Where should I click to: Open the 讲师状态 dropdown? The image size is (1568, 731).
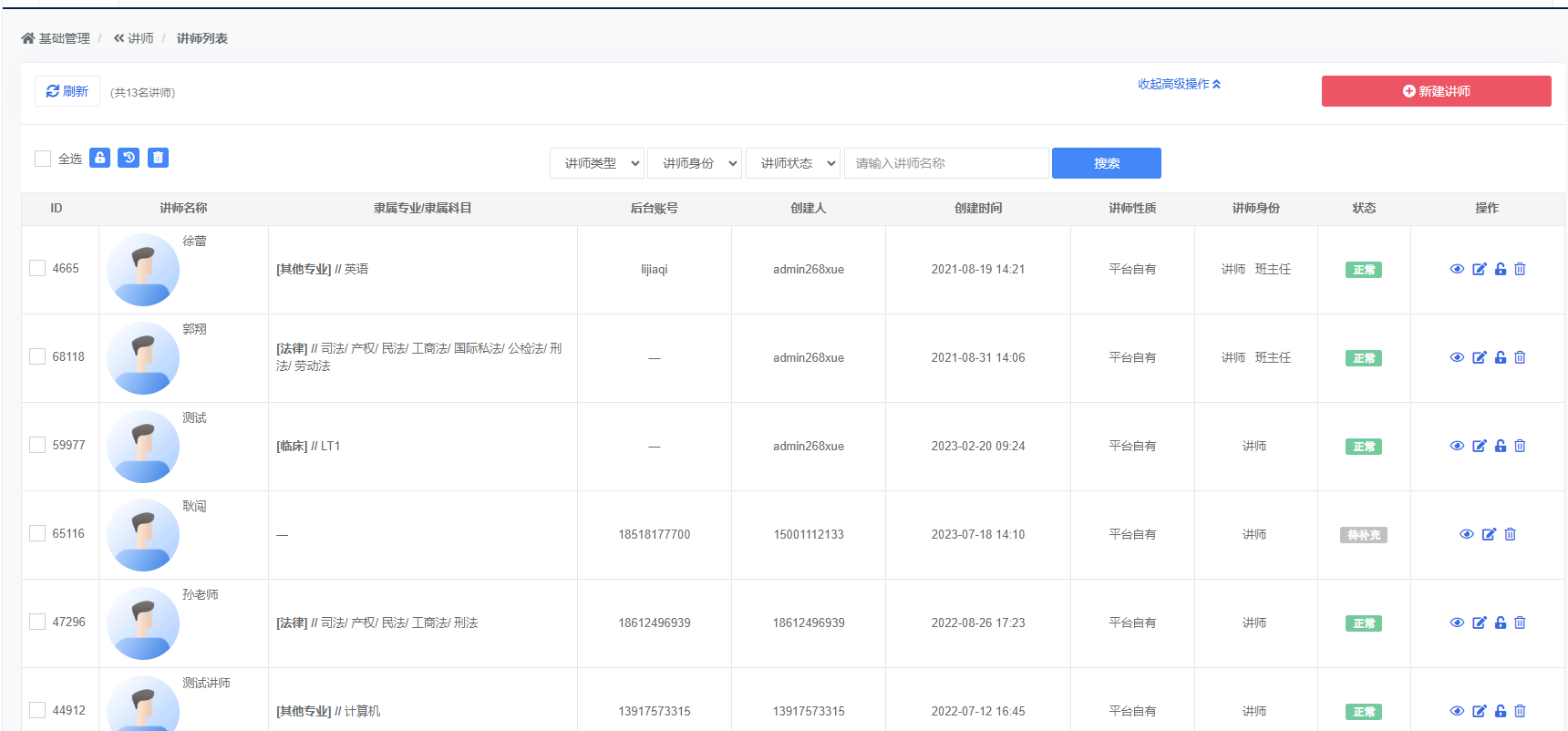793,163
